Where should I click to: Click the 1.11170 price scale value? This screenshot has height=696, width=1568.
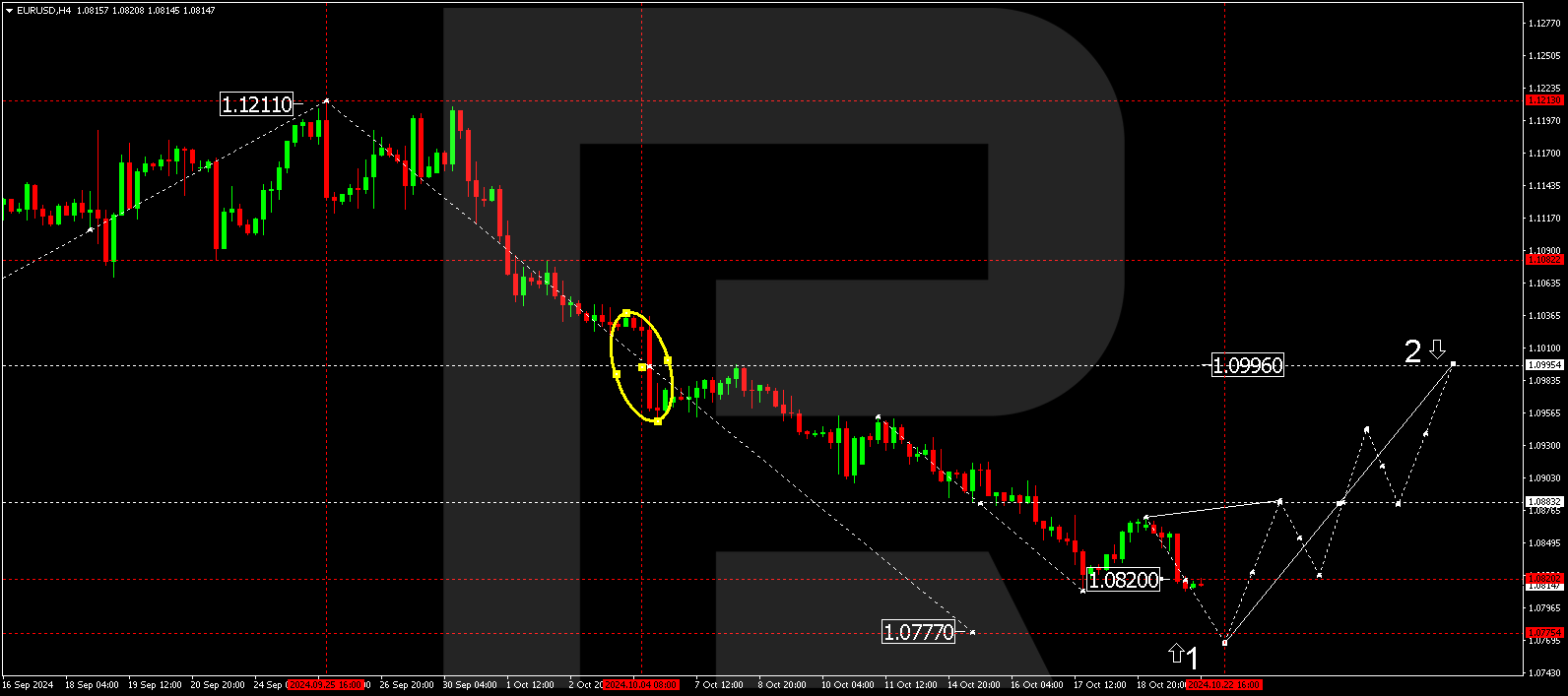point(1543,219)
